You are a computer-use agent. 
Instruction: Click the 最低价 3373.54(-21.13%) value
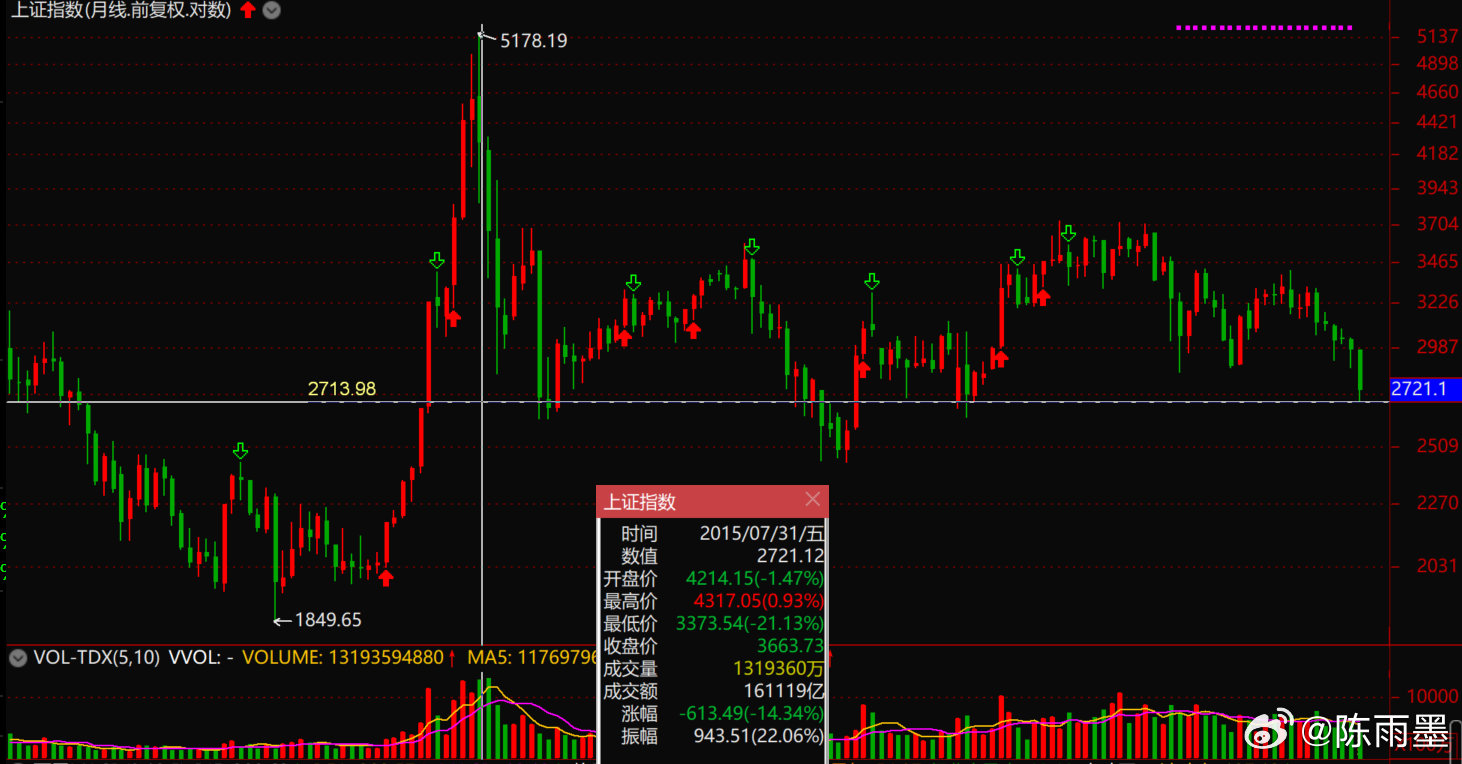[750, 624]
